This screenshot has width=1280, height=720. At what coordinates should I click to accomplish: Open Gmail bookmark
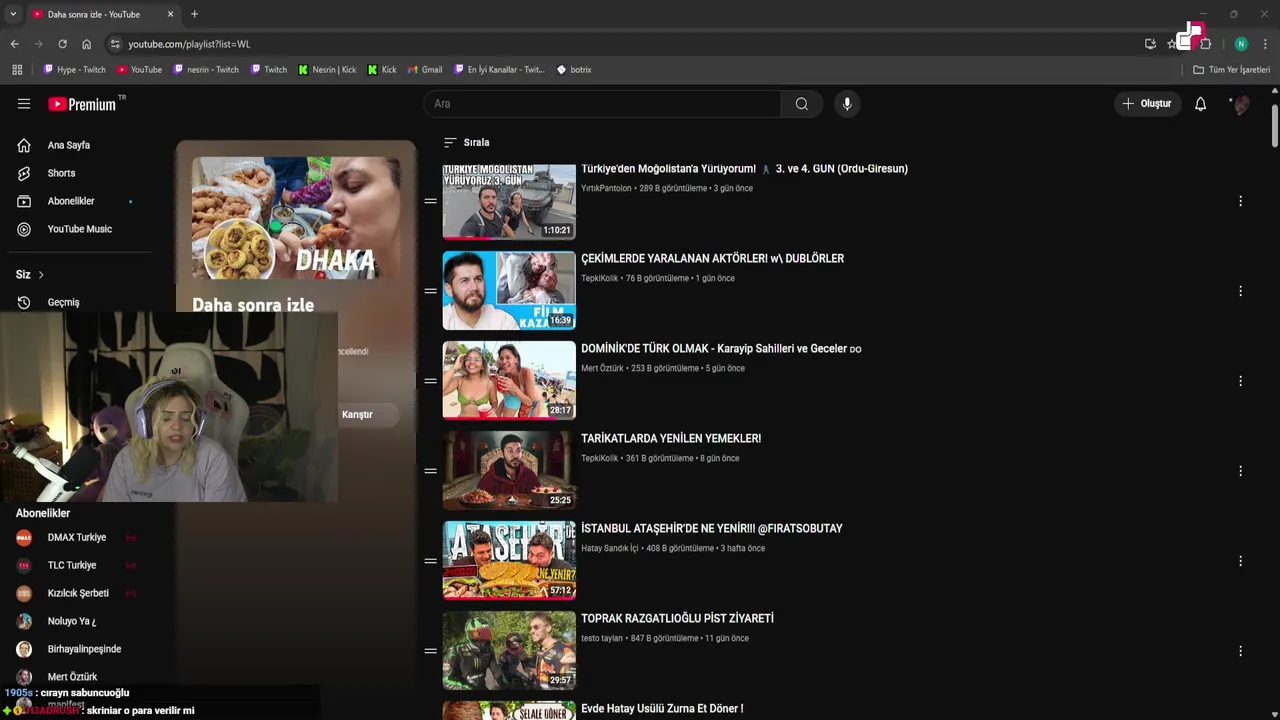point(424,70)
